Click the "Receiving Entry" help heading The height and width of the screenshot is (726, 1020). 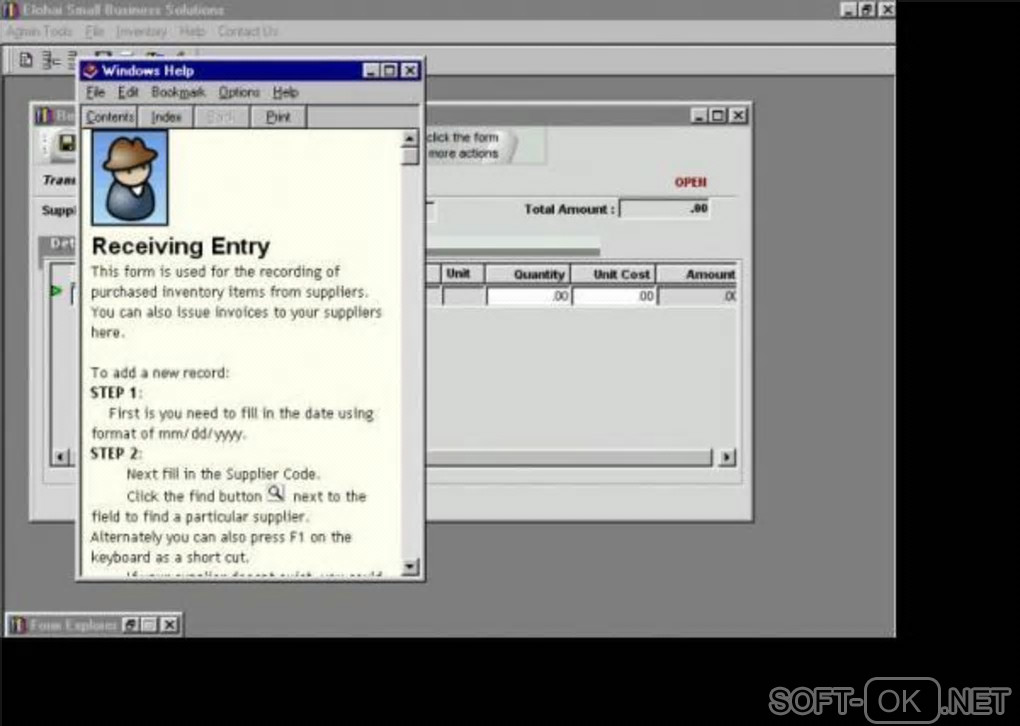[181, 247]
